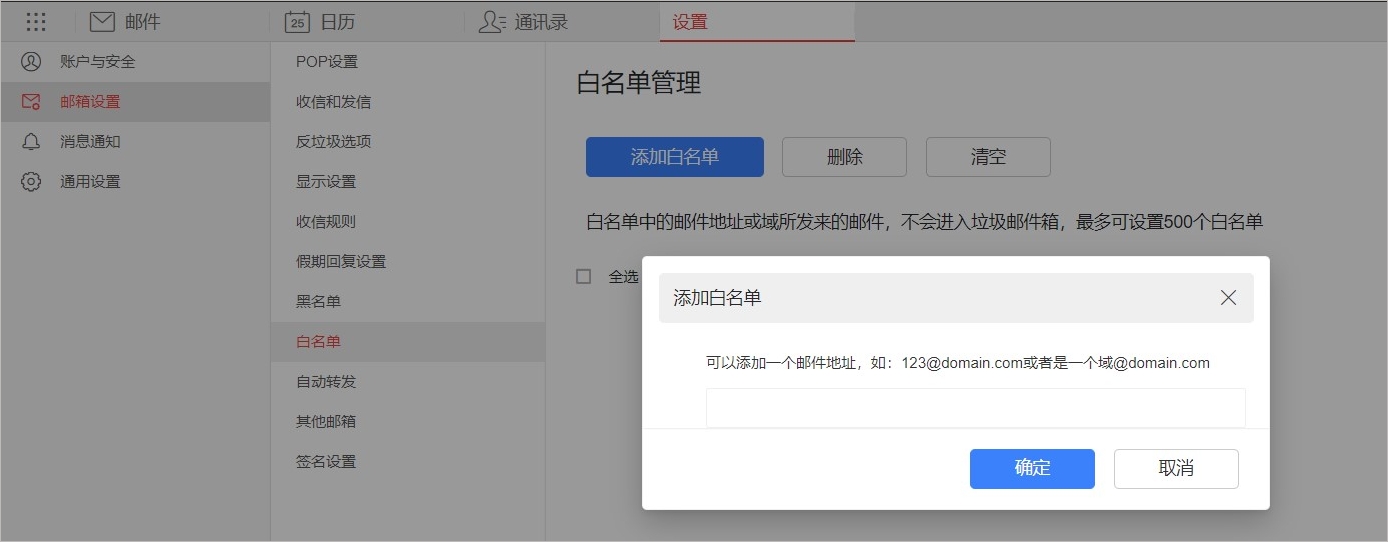This screenshot has height=542, width=1388.
Task: Close the 添加白名单 dialog with X
Action: 1228,298
